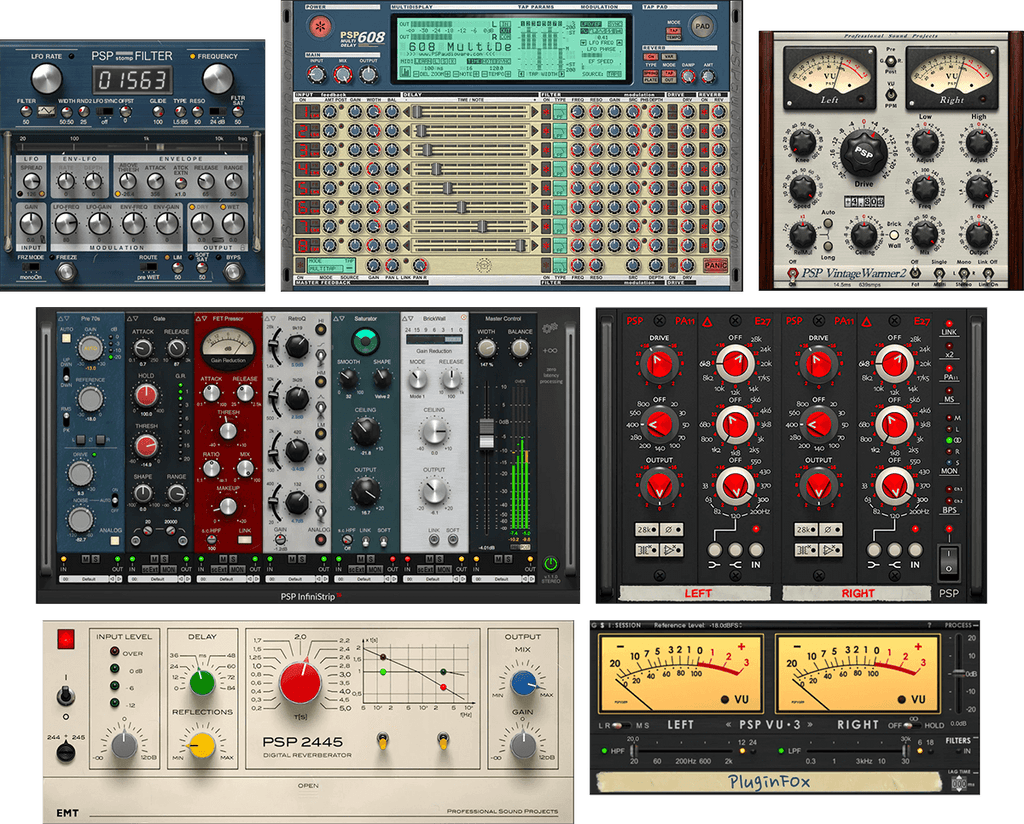The image size is (1024, 824).
Task: Click the left yellow toggle switch on PSP 2445
Action: point(383,740)
